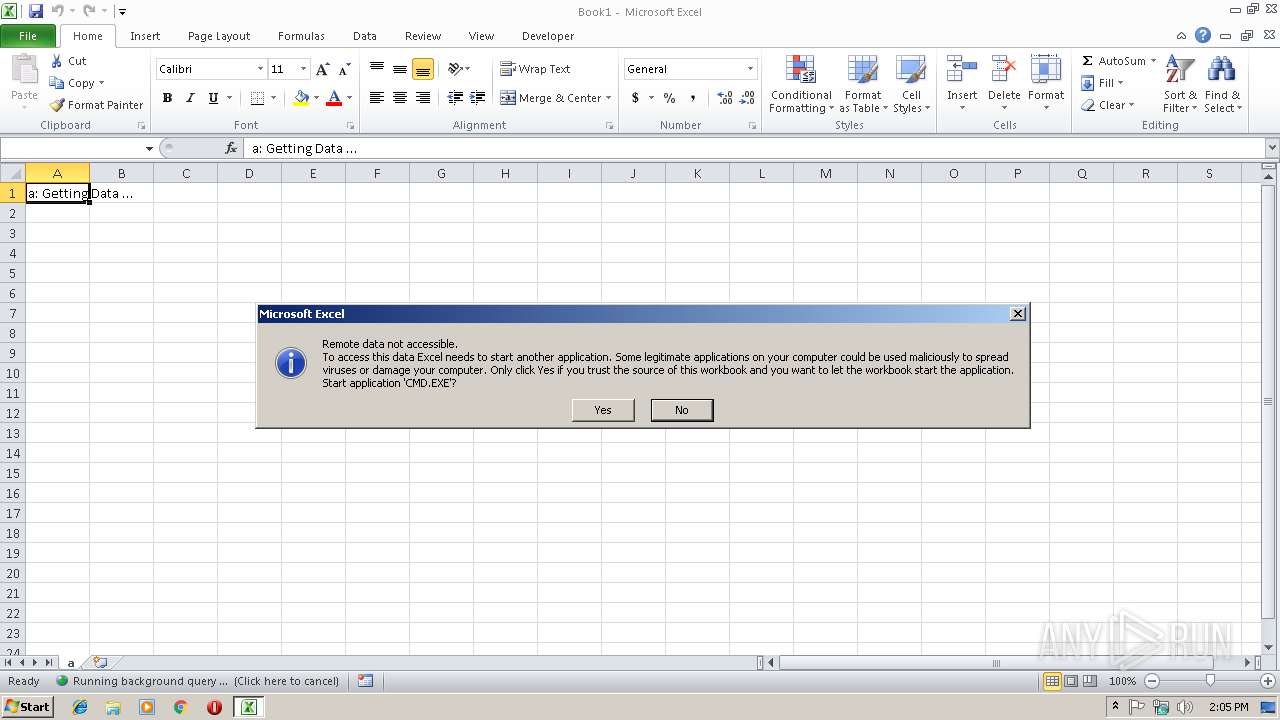Click the Fill Color paint bucket

click(x=301, y=98)
